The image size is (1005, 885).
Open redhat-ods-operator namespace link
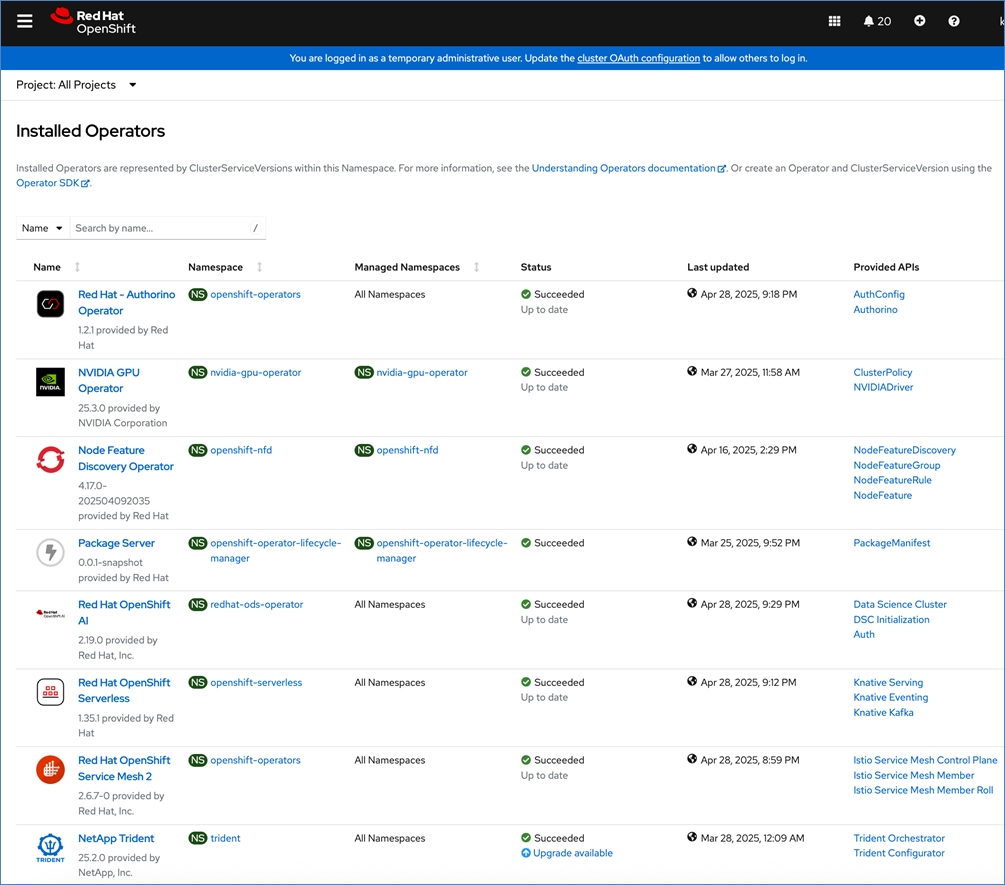click(256, 604)
